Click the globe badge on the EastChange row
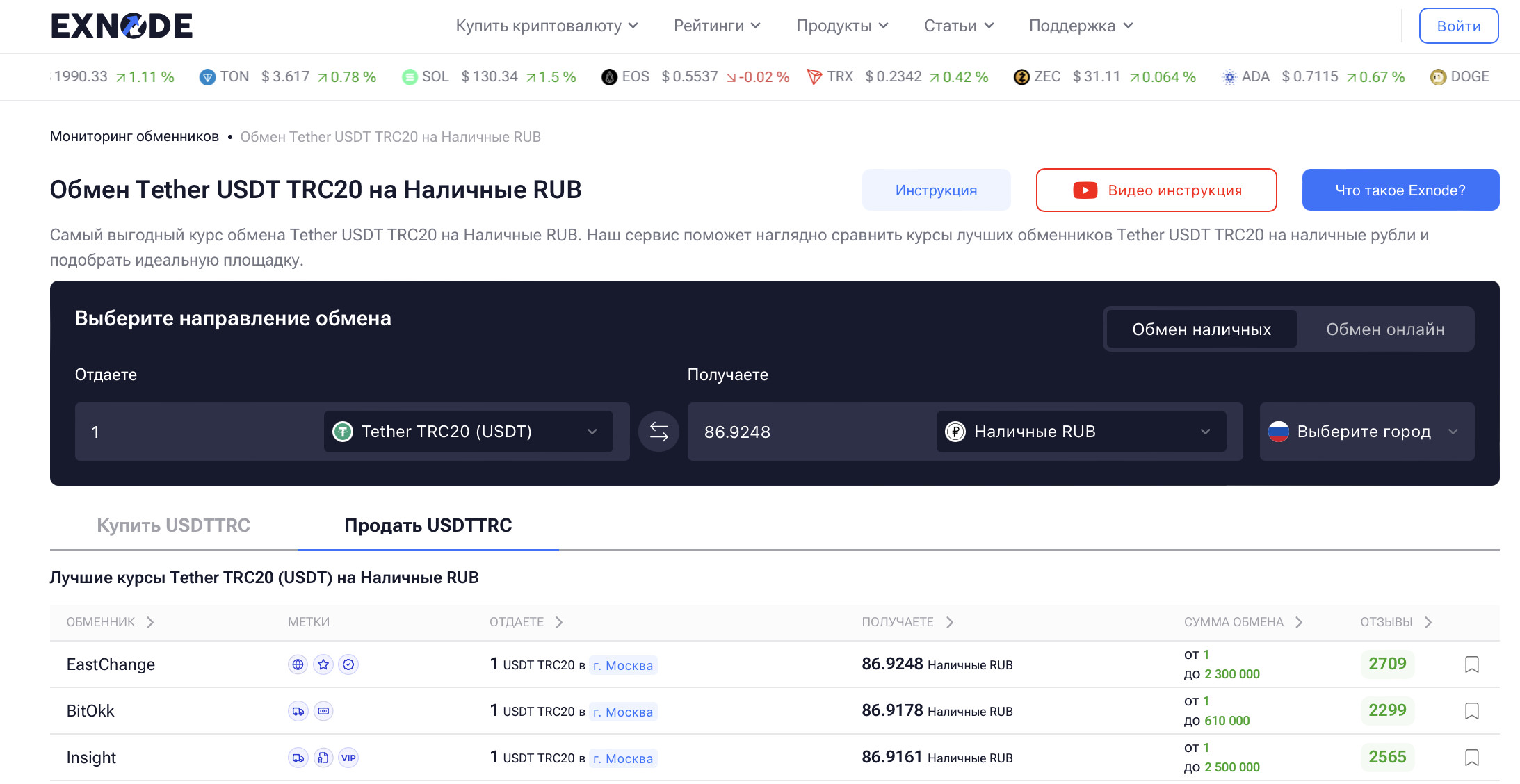 click(298, 664)
